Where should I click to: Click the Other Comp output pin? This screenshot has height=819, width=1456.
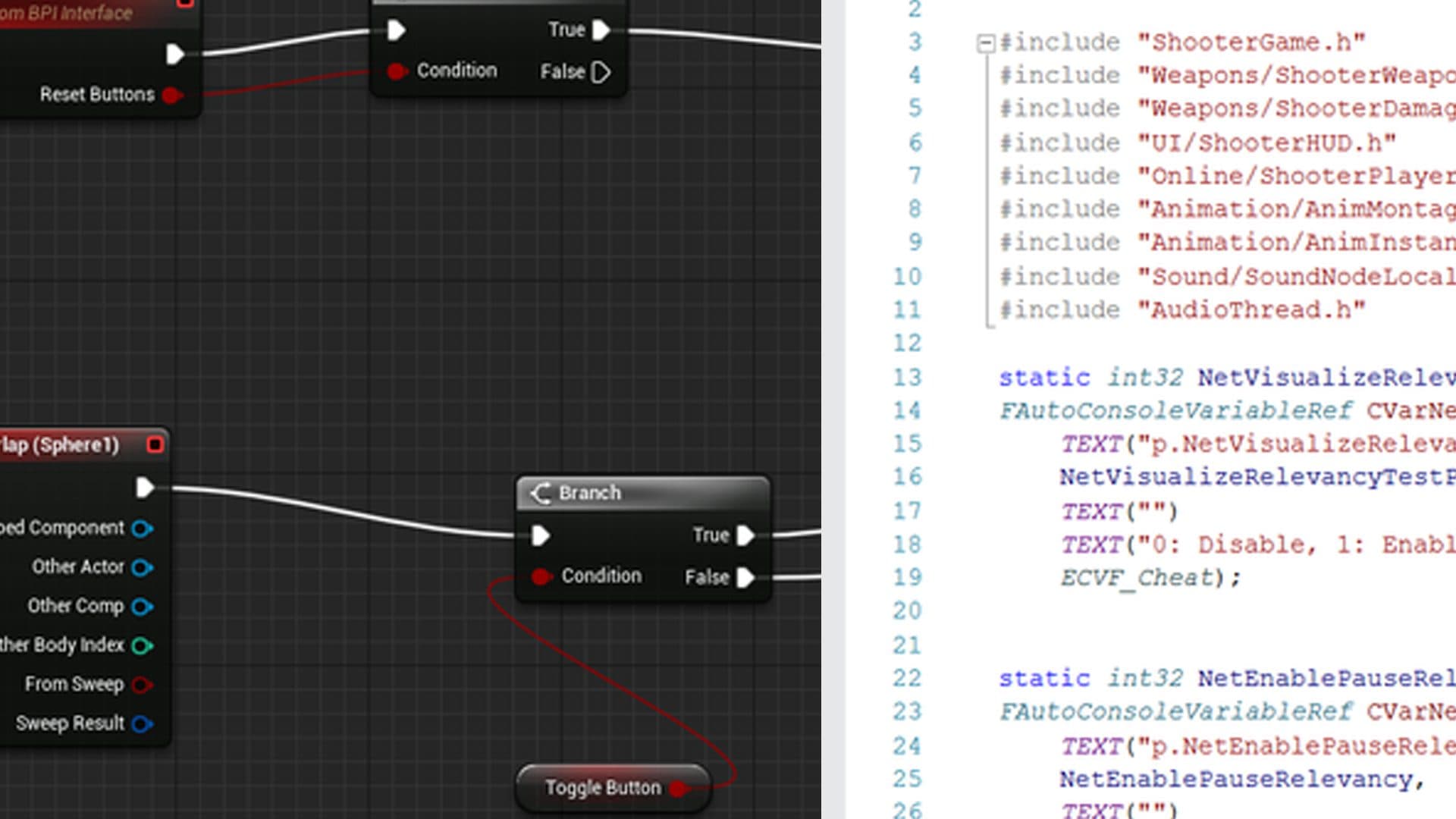coord(142,607)
